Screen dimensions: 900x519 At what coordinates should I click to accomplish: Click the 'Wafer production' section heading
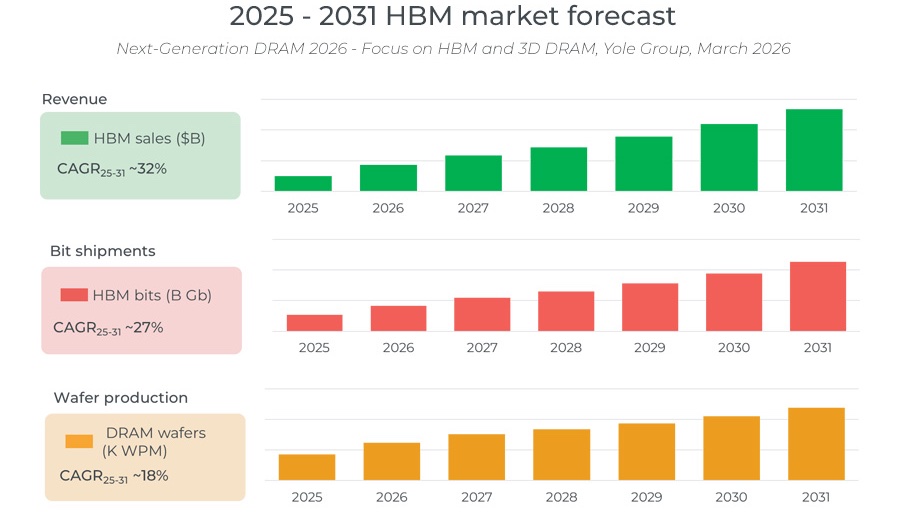pos(120,398)
